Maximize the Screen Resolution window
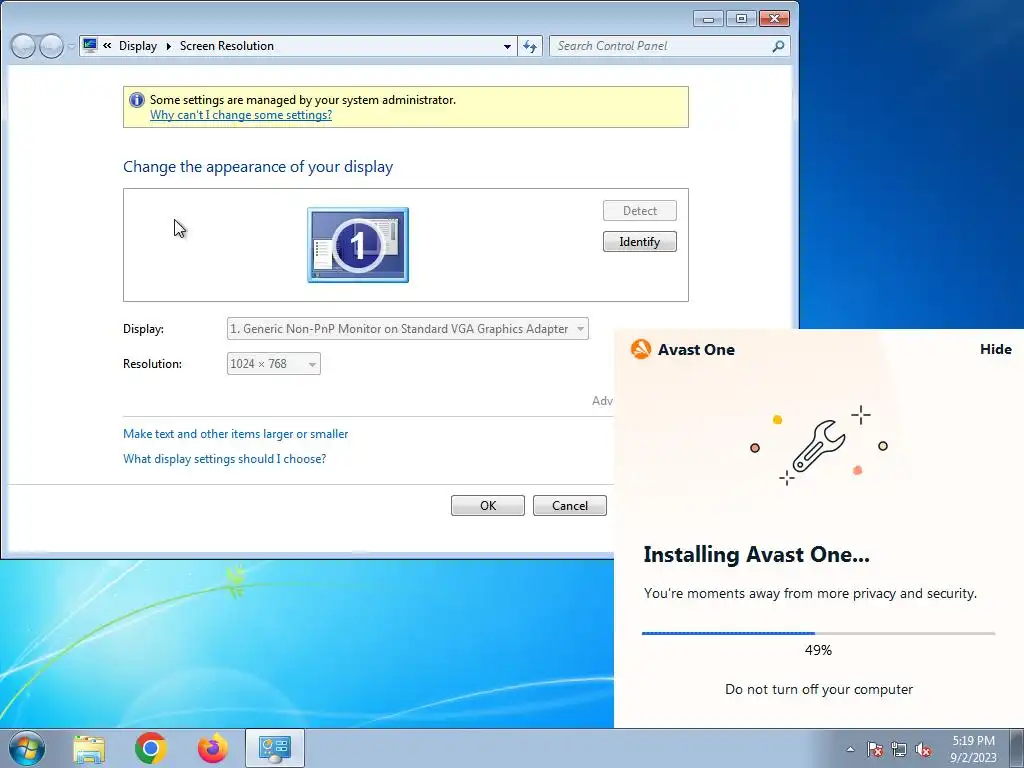 point(741,18)
